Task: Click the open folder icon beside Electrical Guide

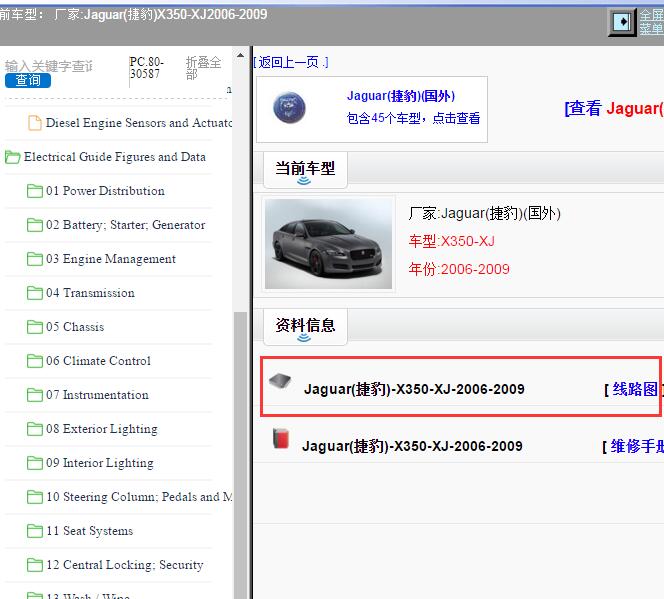Action: pos(12,157)
